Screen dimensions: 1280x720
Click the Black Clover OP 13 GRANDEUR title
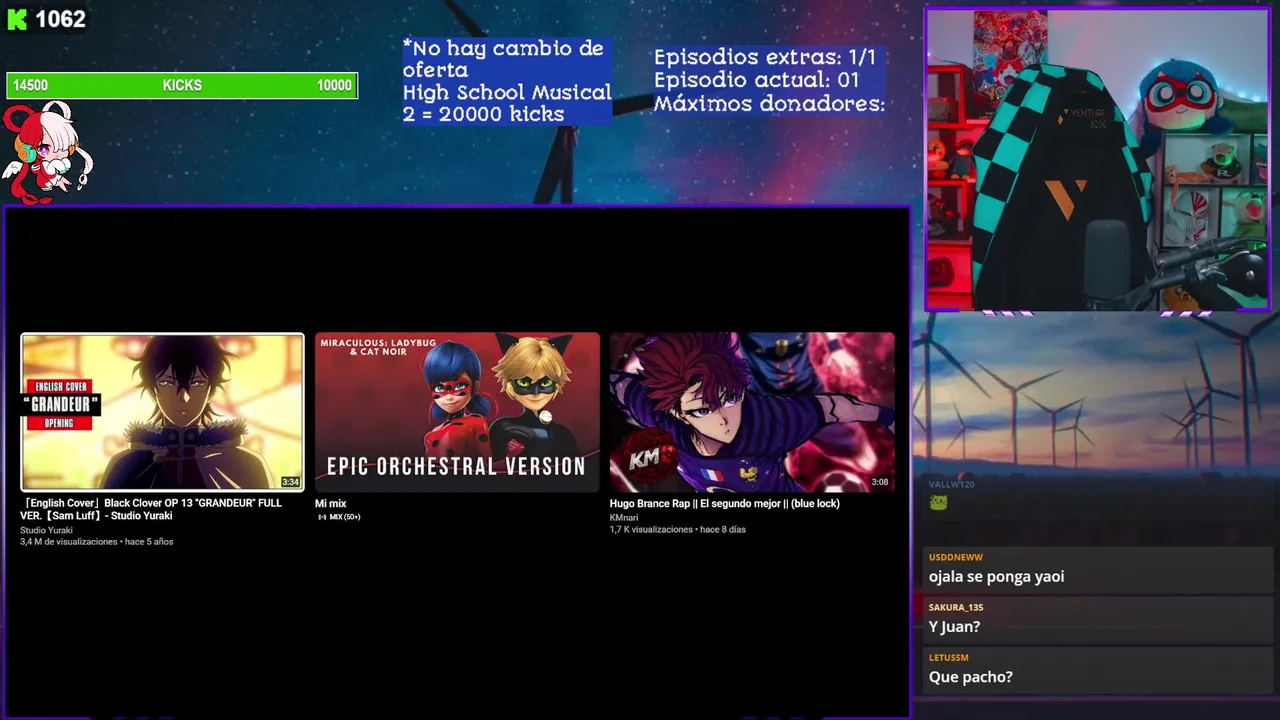coord(151,510)
